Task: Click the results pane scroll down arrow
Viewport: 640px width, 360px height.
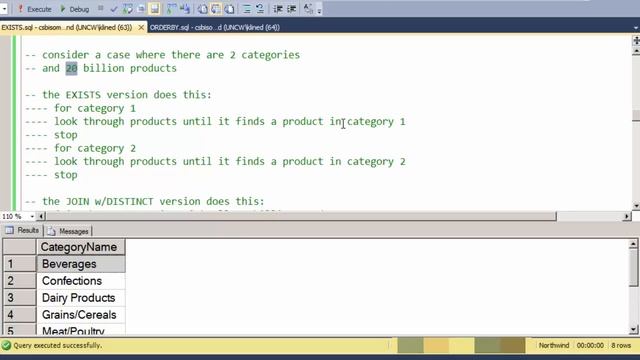Action: 633,329
